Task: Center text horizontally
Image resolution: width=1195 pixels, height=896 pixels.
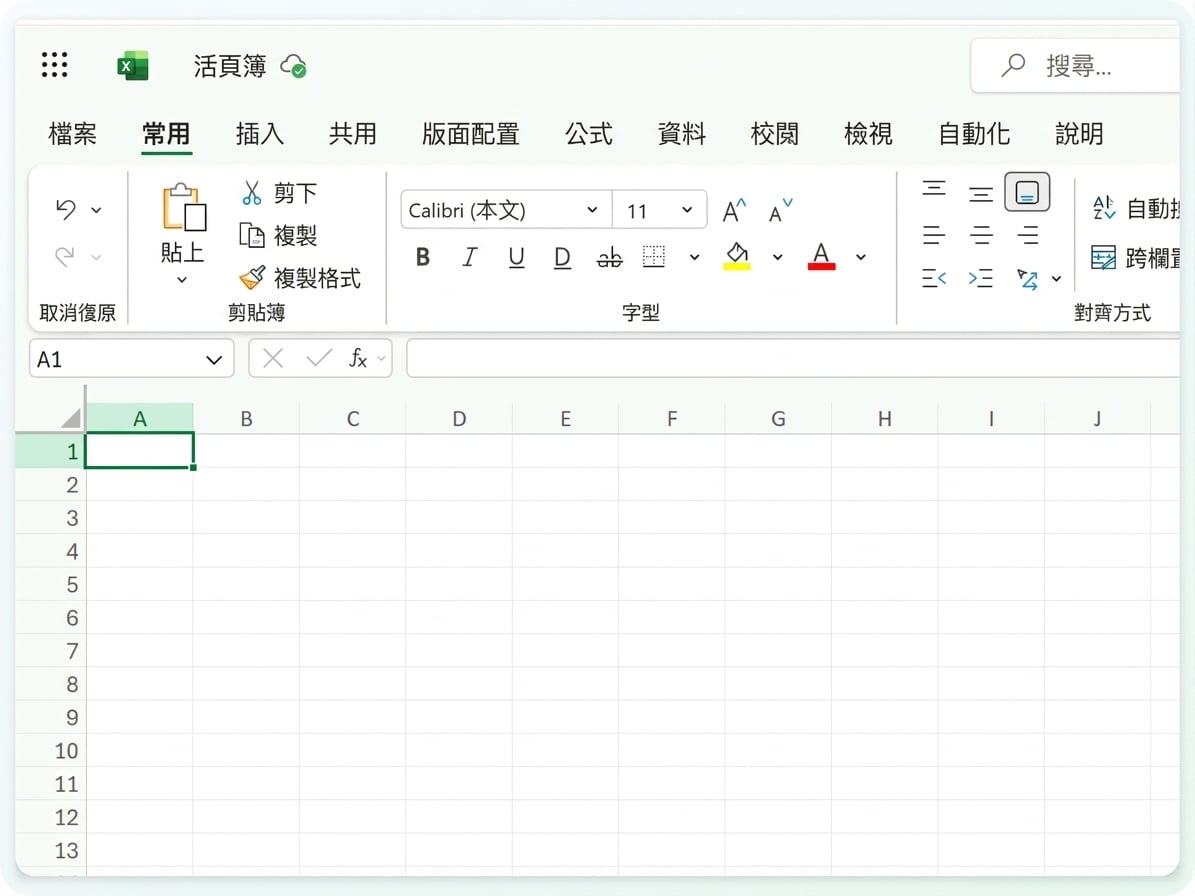Action: coord(981,234)
